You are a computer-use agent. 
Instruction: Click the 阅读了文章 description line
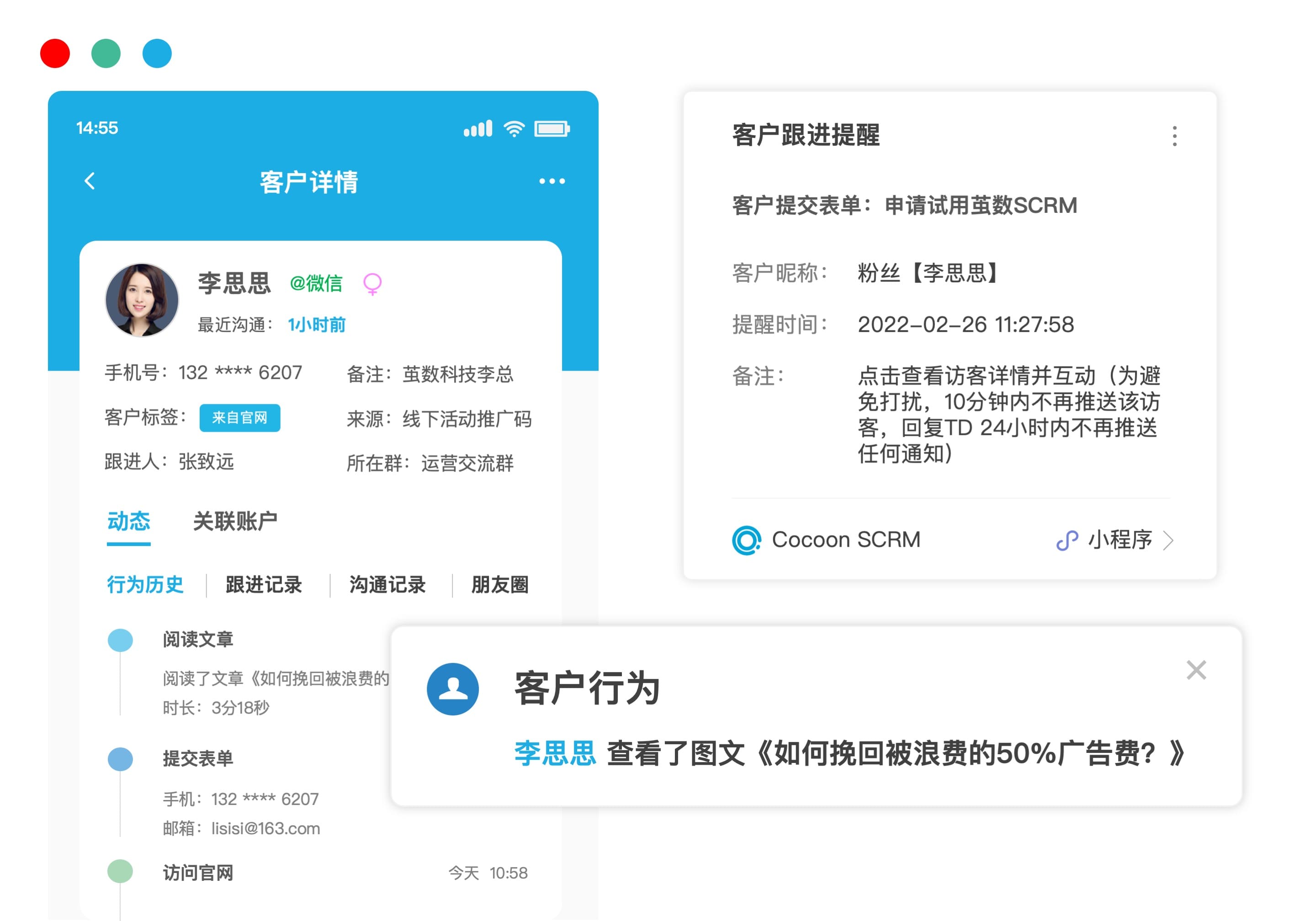pos(276,678)
